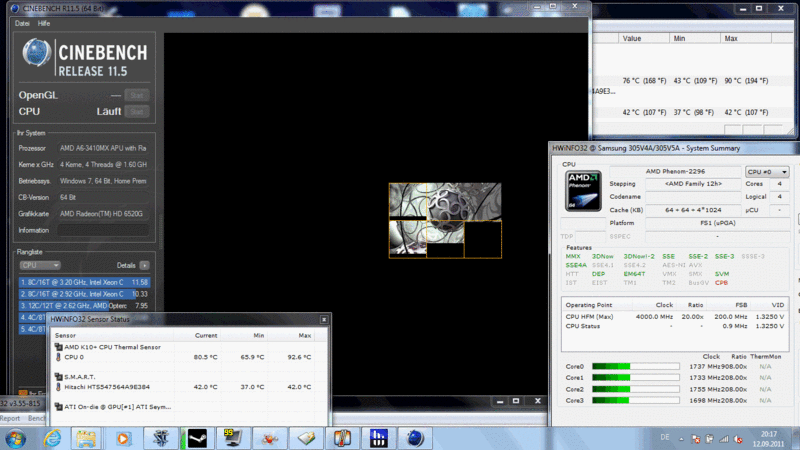The height and width of the screenshot is (450, 800).
Task: Open Windows Media Player taskbar icon
Action: click(123, 439)
